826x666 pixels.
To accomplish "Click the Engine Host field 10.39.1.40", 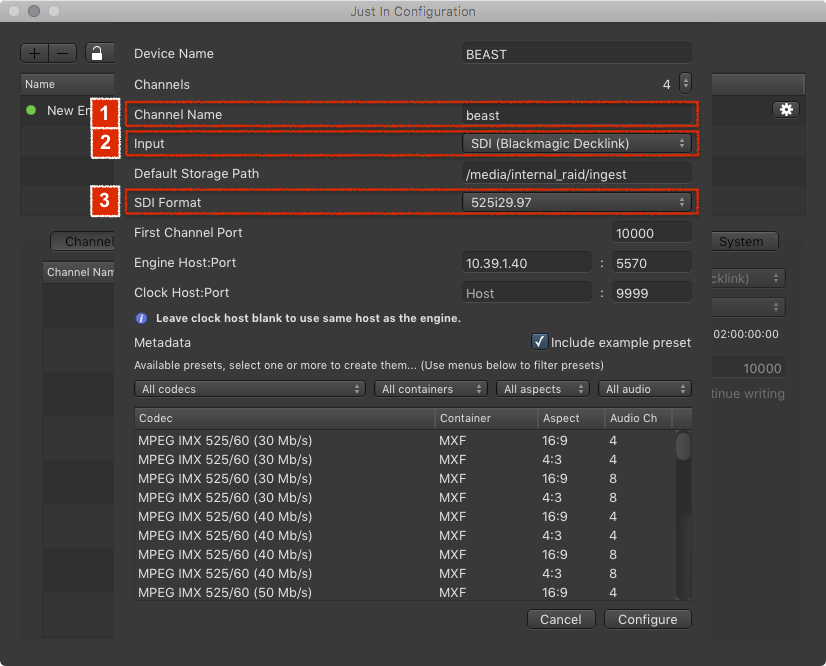I will point(526,263).
